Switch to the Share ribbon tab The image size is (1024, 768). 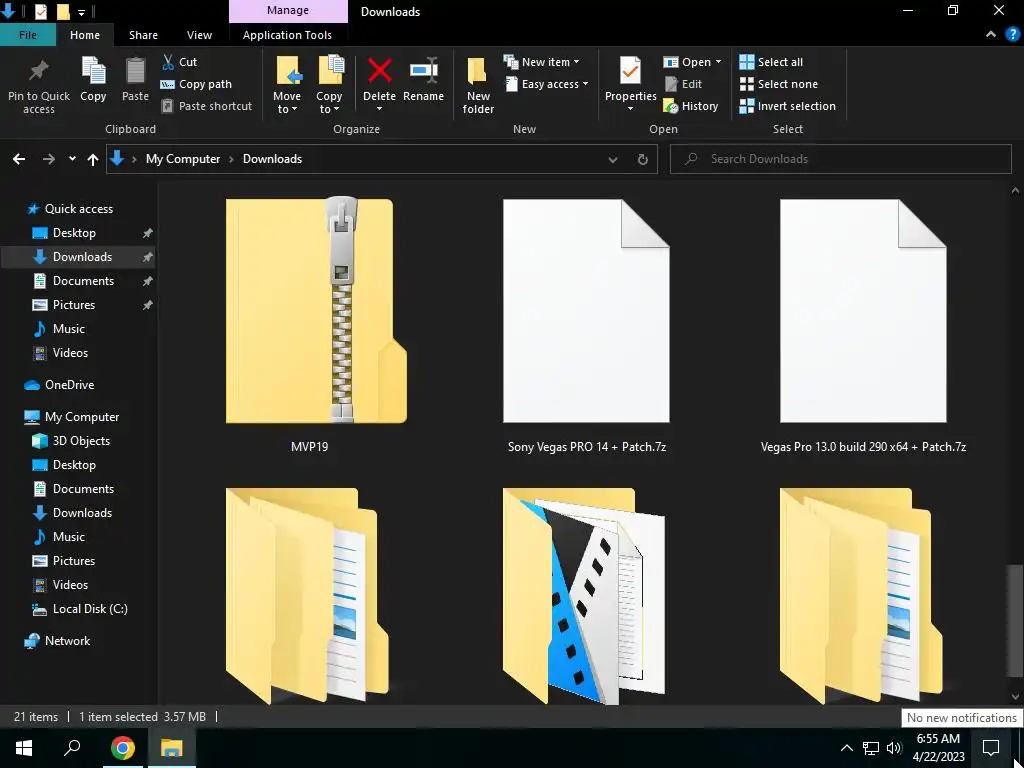[x=143, y=35]
